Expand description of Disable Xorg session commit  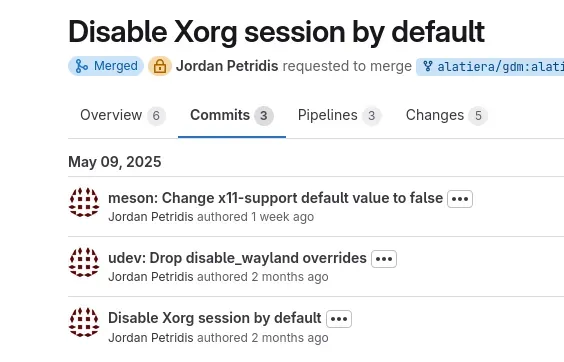339,319
